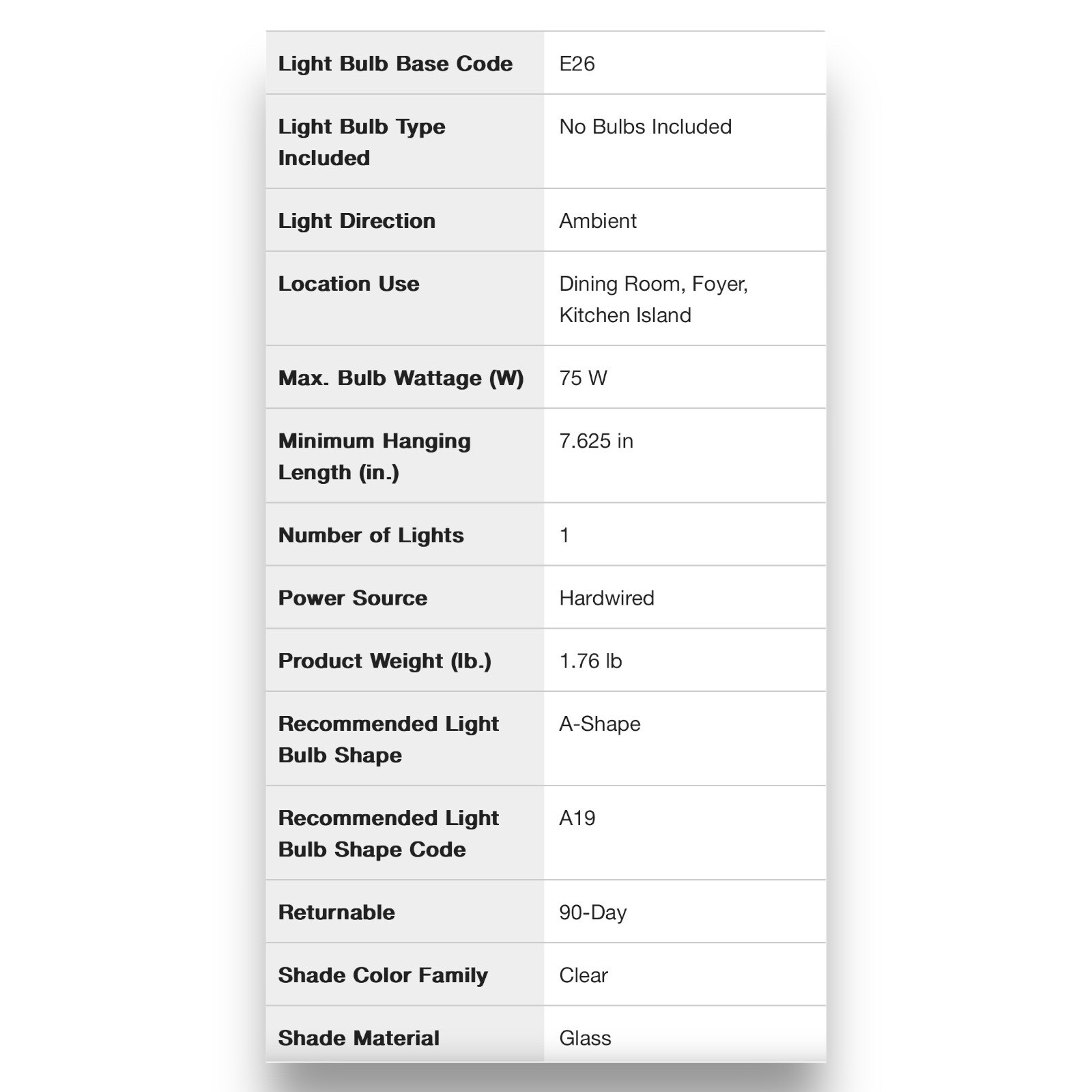1092x1092 pixels.
Task: Select the 1.76 lb value
Action: pyautogui.click(x=590, y=661)
